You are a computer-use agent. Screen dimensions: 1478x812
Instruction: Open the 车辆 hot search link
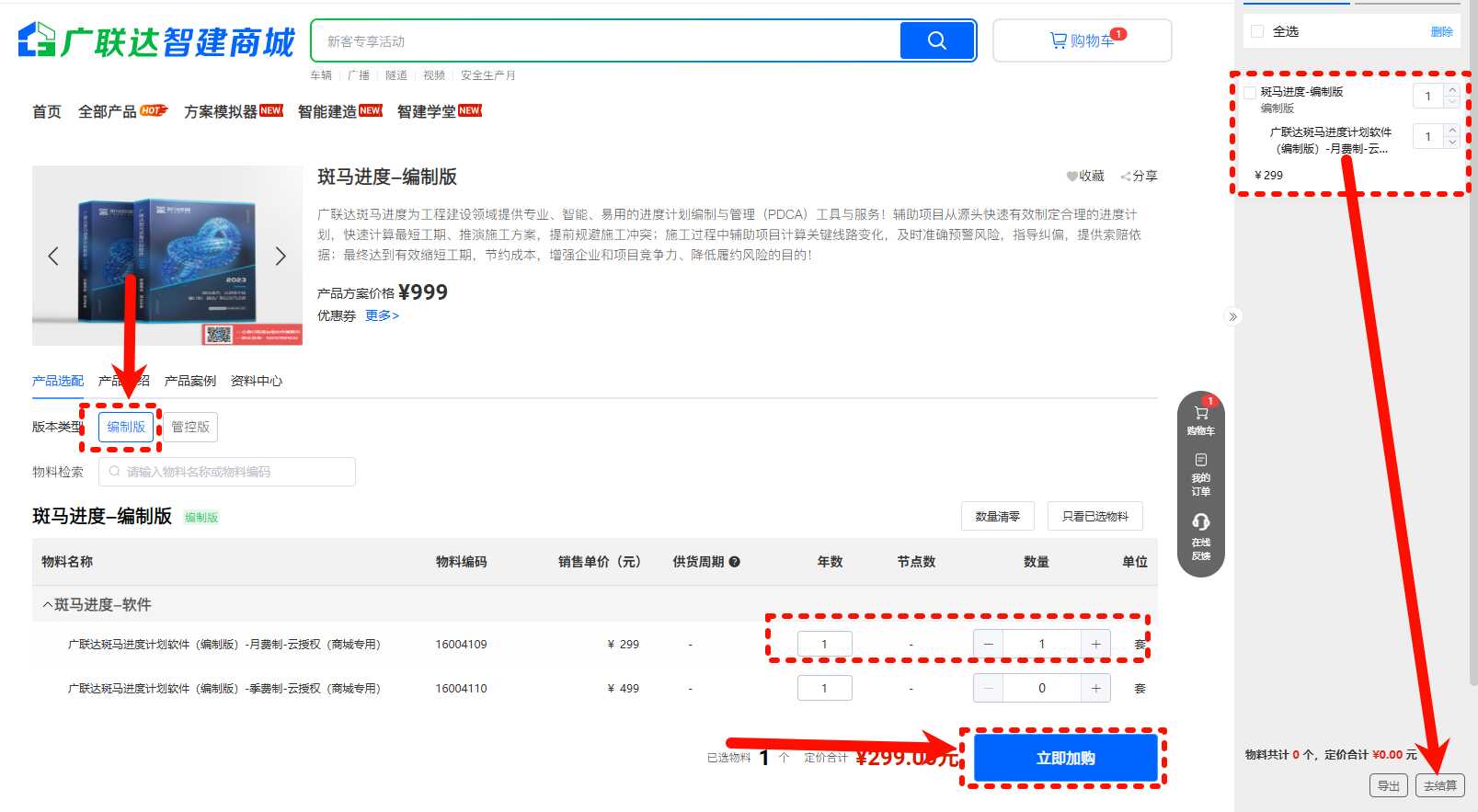(x=321, y=75)
